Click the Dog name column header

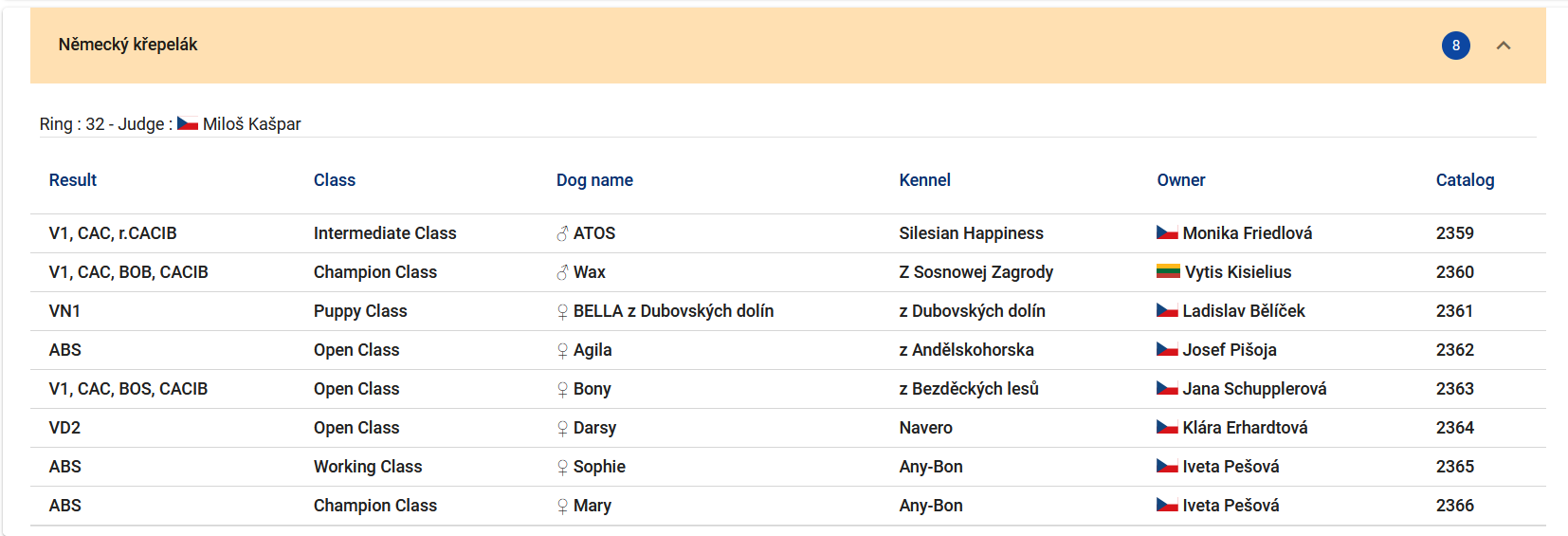point(594,180)
